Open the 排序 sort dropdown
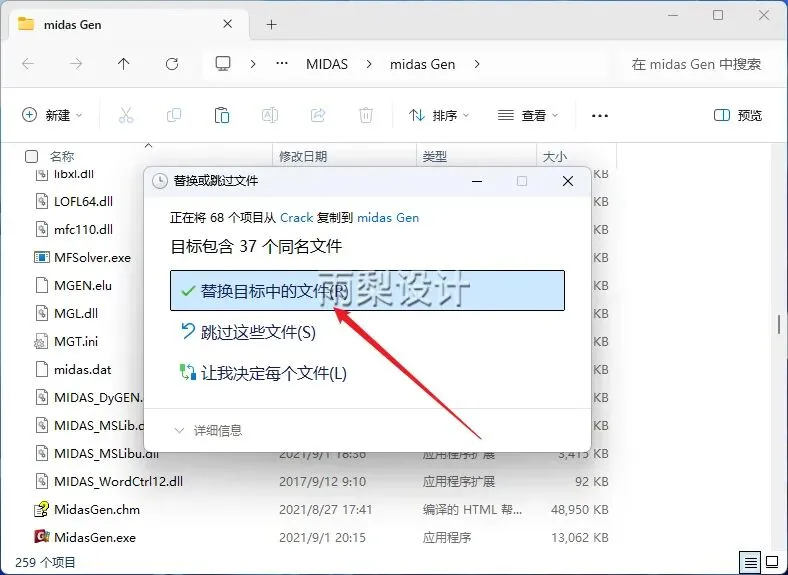 point(439,116)
